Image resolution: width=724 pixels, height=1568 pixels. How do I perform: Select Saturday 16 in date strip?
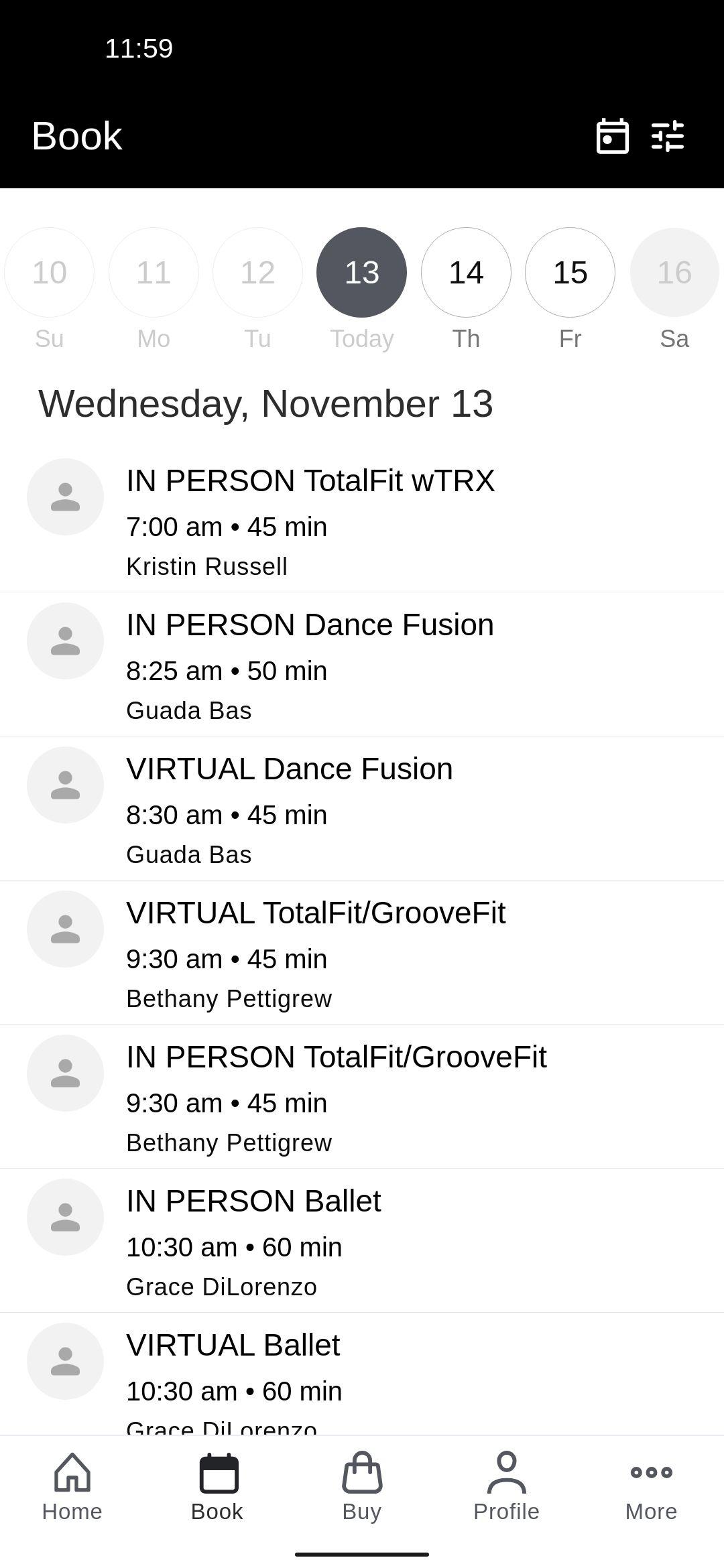(674, 272)
